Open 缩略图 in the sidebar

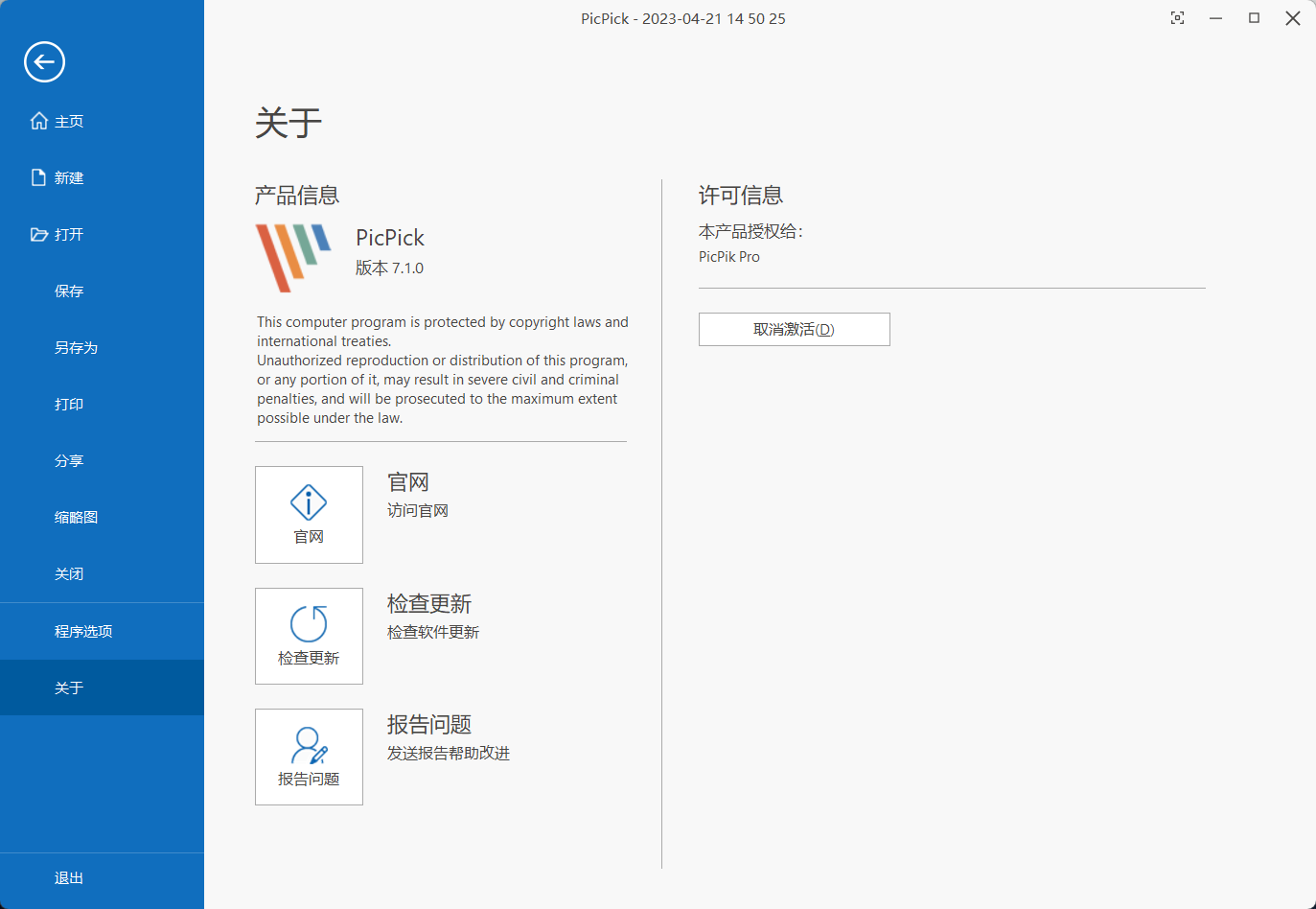pyautogui.click(x=102, y=517)
